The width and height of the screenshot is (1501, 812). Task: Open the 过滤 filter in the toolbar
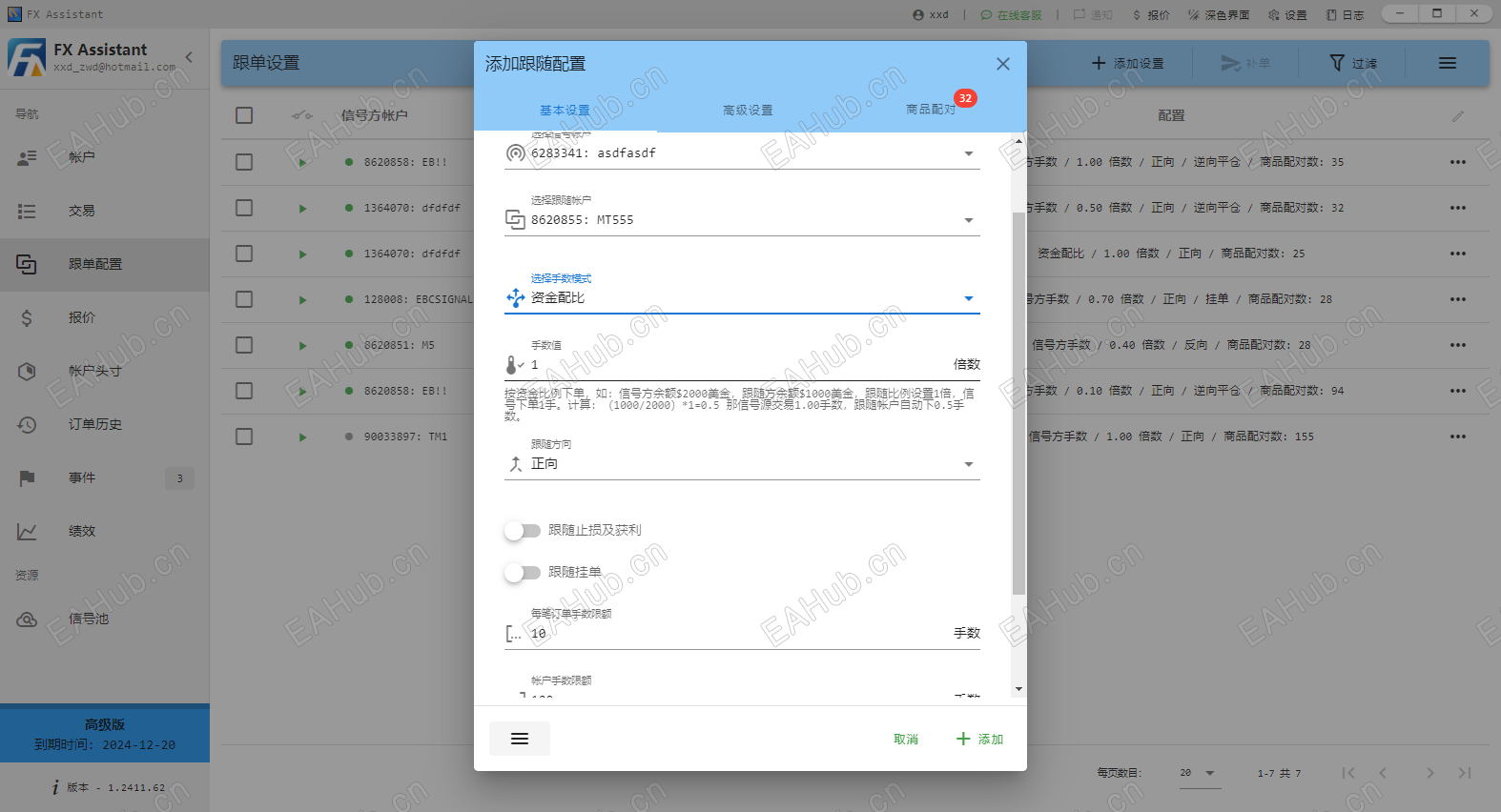pyautogui.click(x=1353, y=63)
